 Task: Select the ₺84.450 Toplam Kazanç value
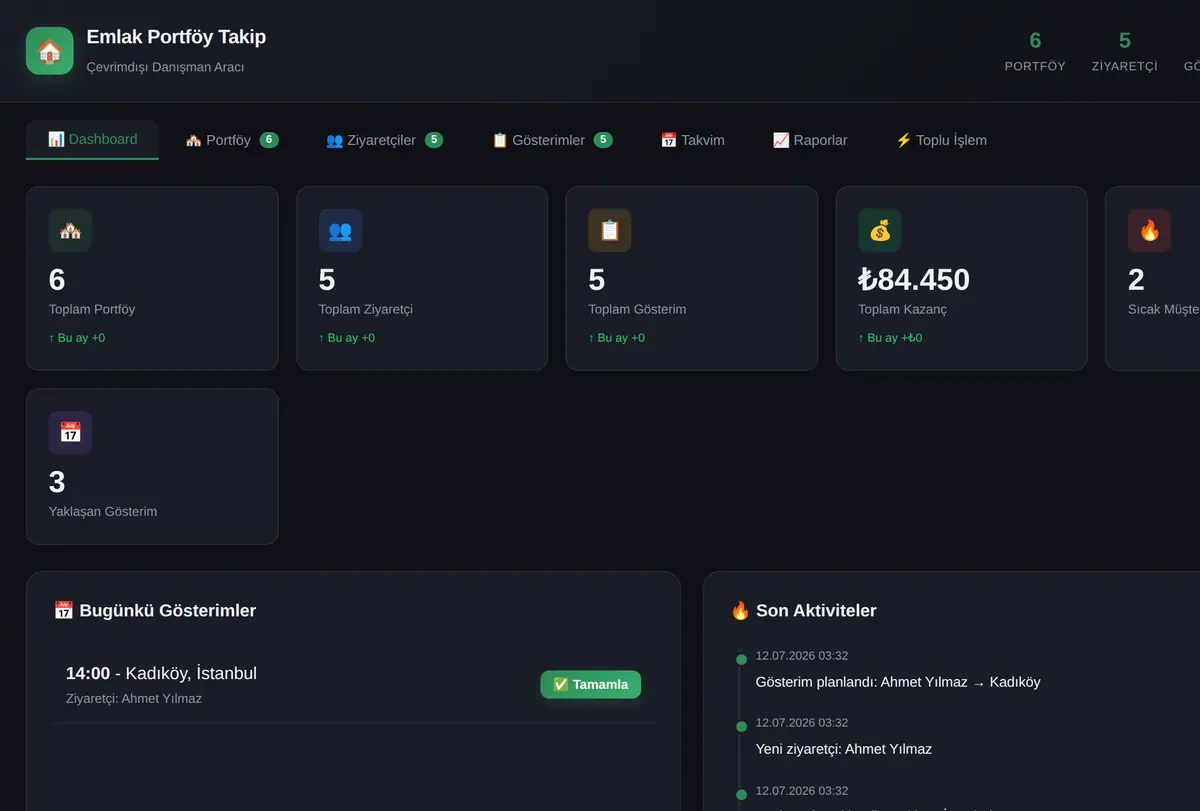click(x=914, y=280)
